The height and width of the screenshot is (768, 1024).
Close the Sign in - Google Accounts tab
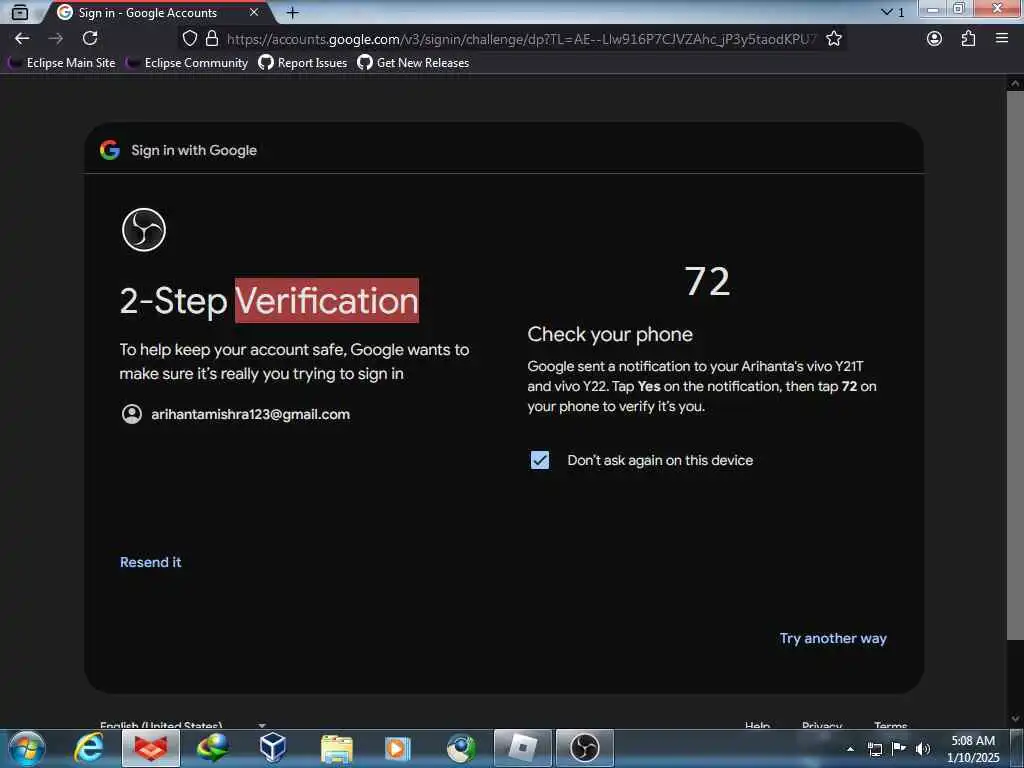(x=254, y=12)
